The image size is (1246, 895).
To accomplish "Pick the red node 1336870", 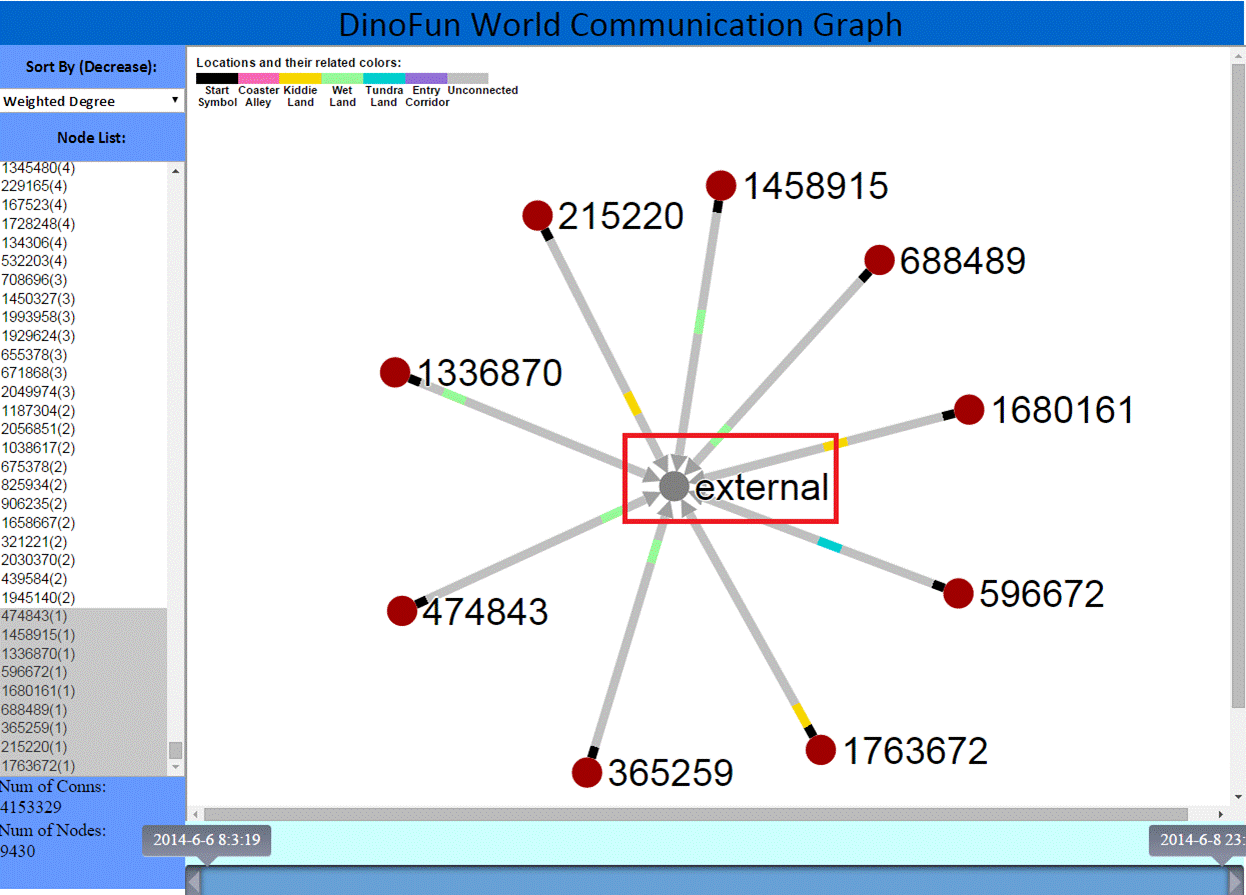I will pyautogui.click(x=396, y=373).
